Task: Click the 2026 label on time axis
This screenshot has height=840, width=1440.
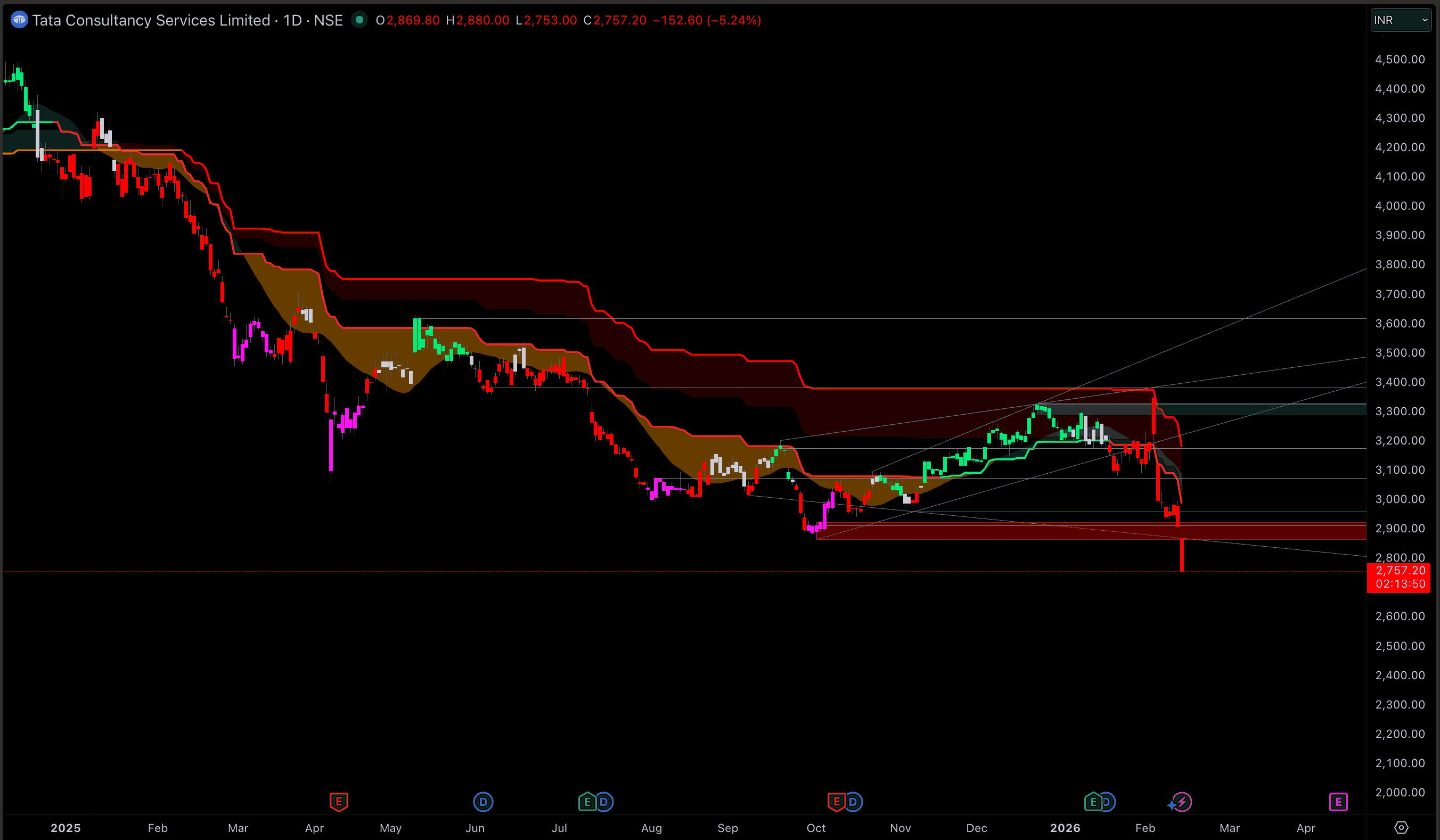Action: (x=1065, y=828)
